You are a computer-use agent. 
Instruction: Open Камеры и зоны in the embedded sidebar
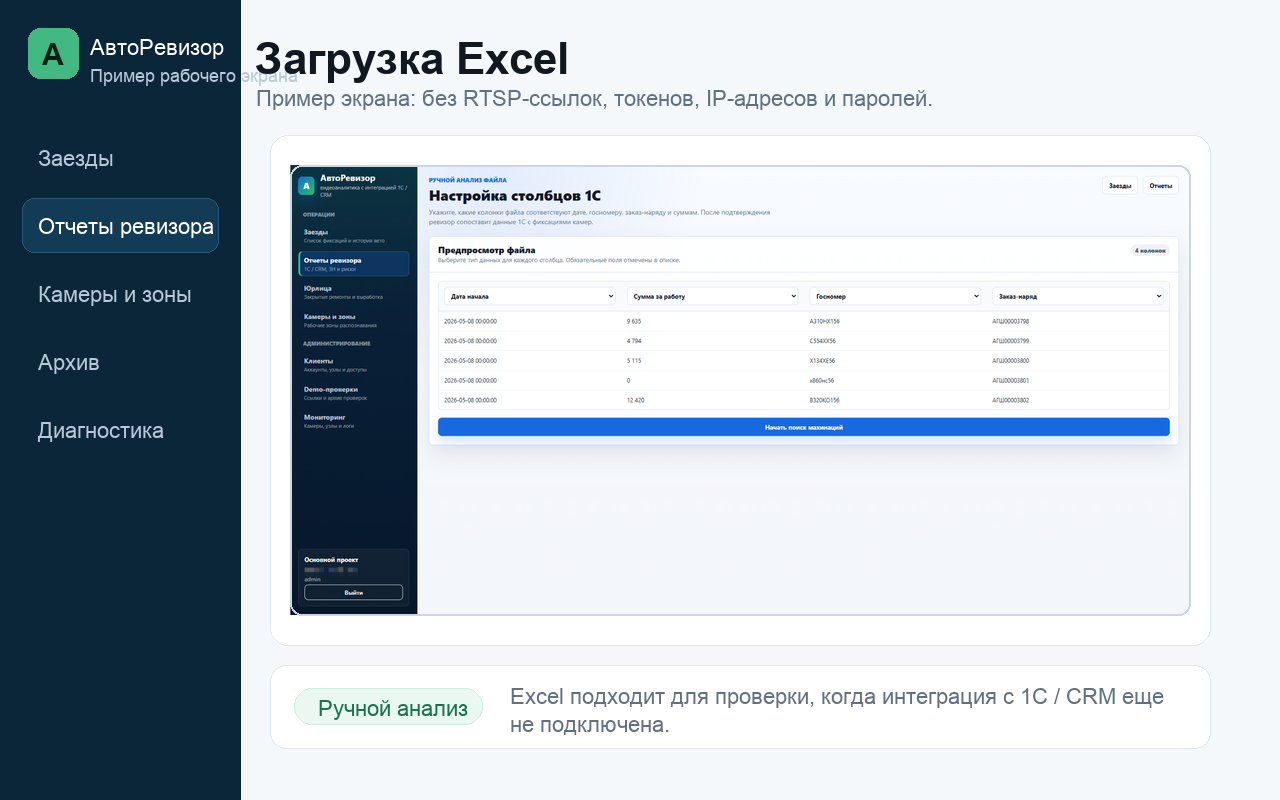coord(353,320)
